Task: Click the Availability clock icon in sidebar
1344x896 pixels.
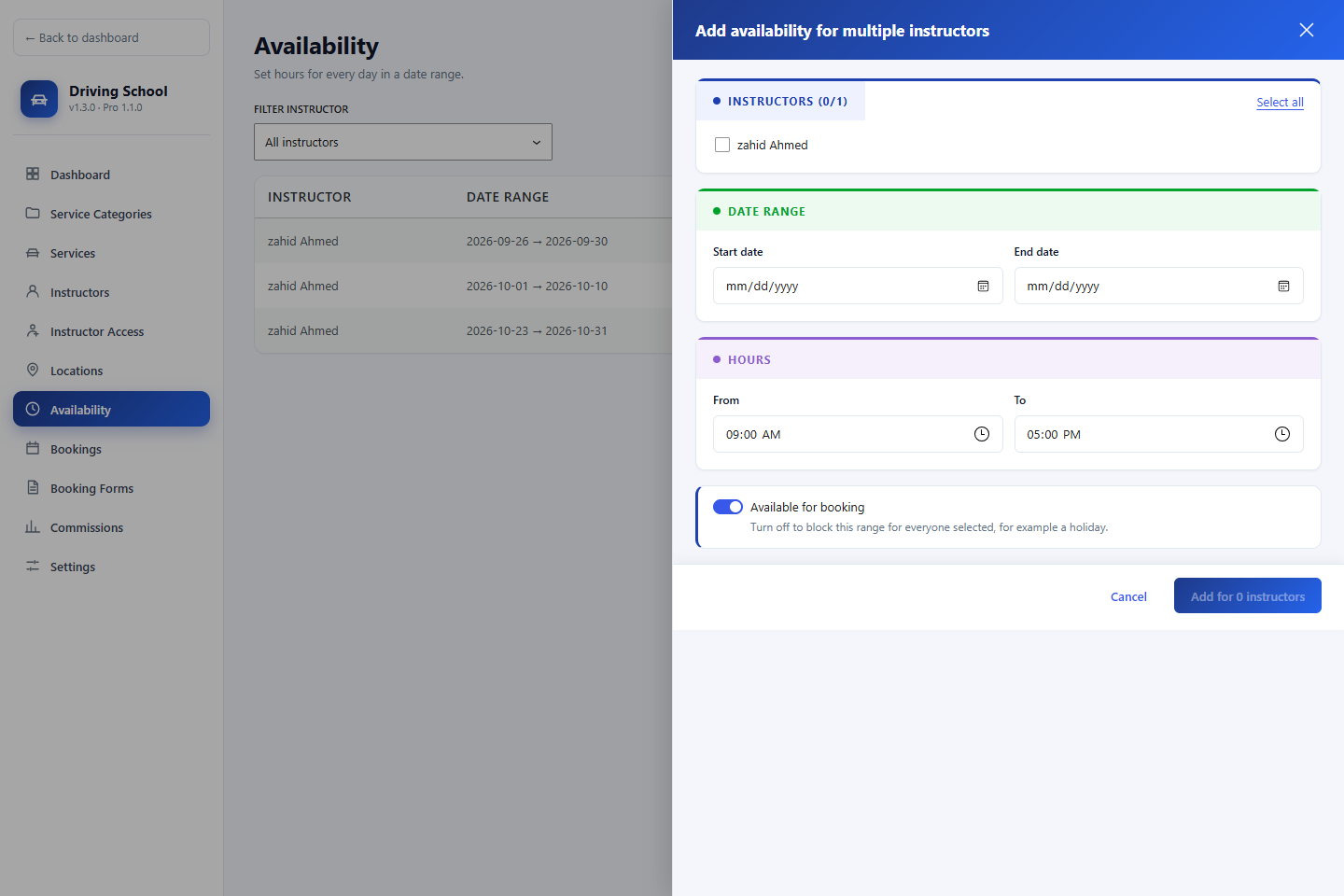Action: pos(33,409)
